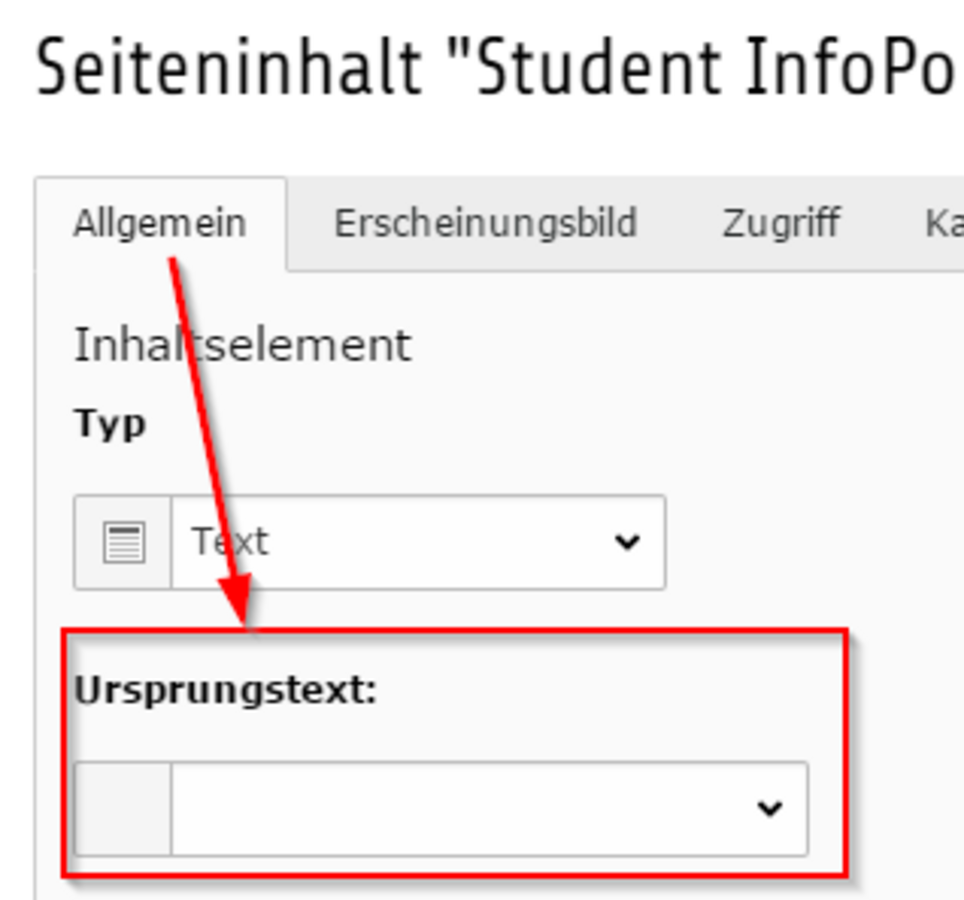Click the Seiteninhalt page title

(x=495, y=66)
